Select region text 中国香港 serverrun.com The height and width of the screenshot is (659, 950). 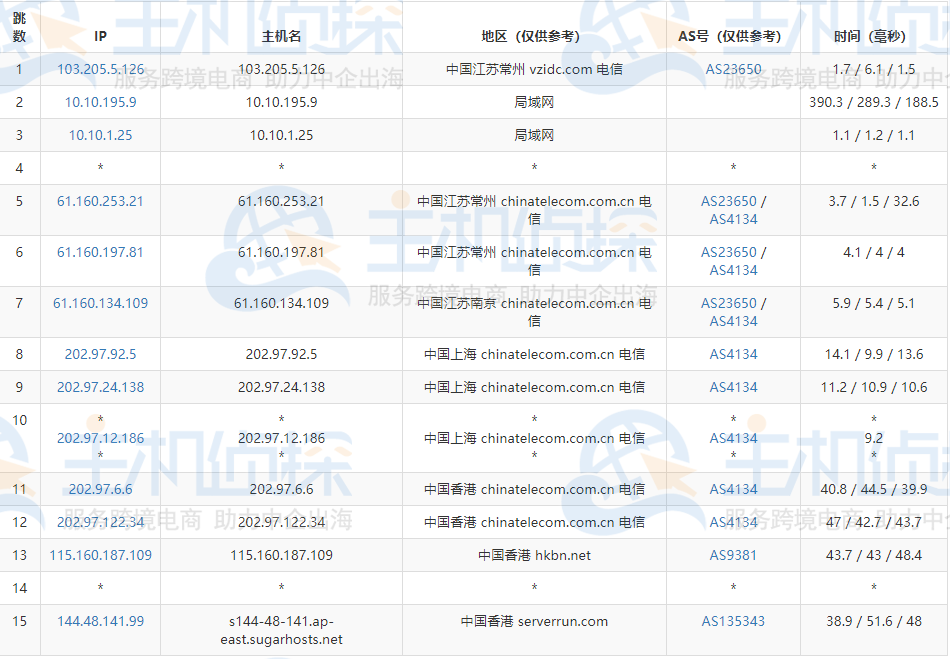point(534,621)
